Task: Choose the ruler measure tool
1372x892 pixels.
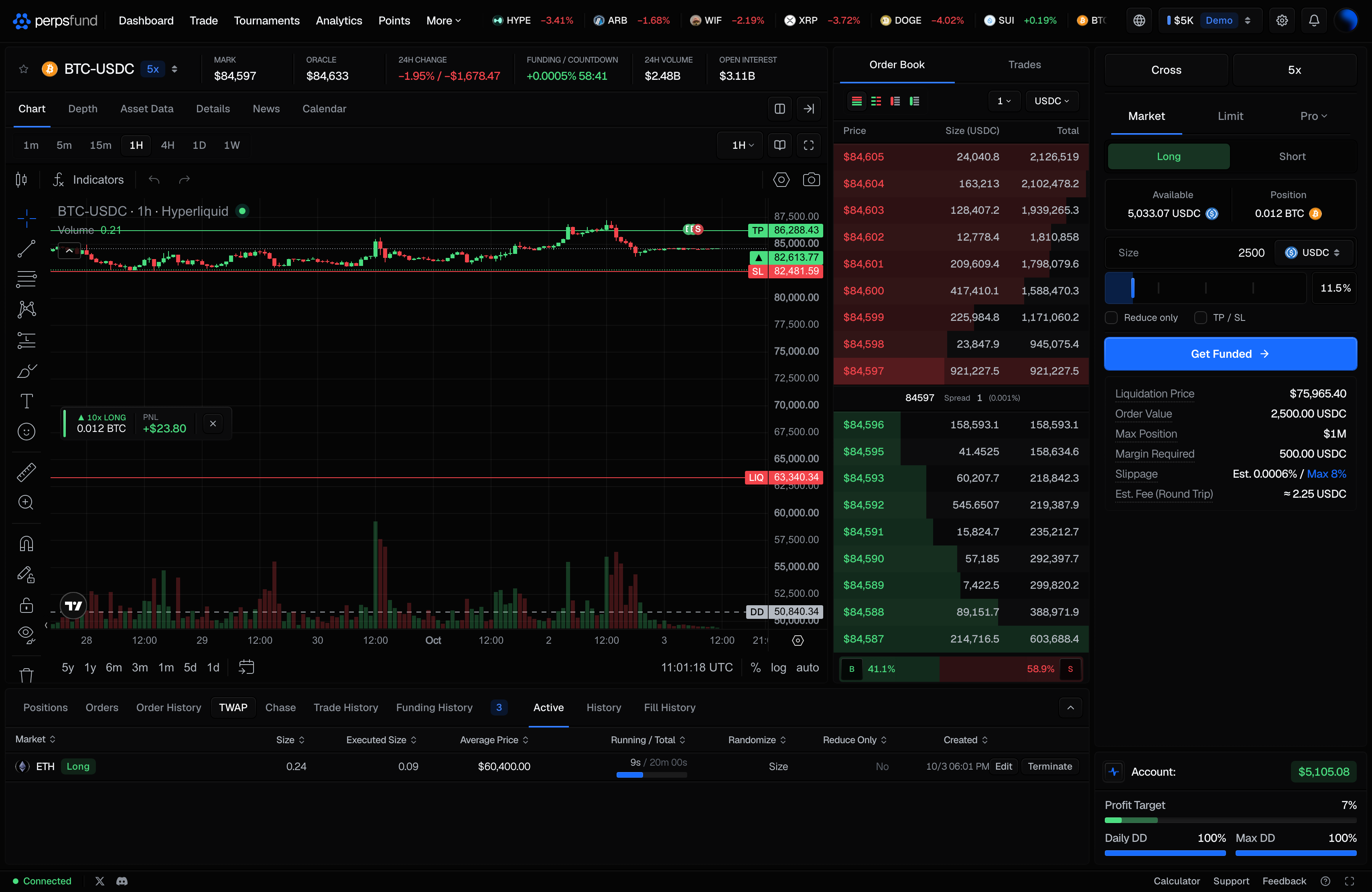Action: [x=26, y=472]
